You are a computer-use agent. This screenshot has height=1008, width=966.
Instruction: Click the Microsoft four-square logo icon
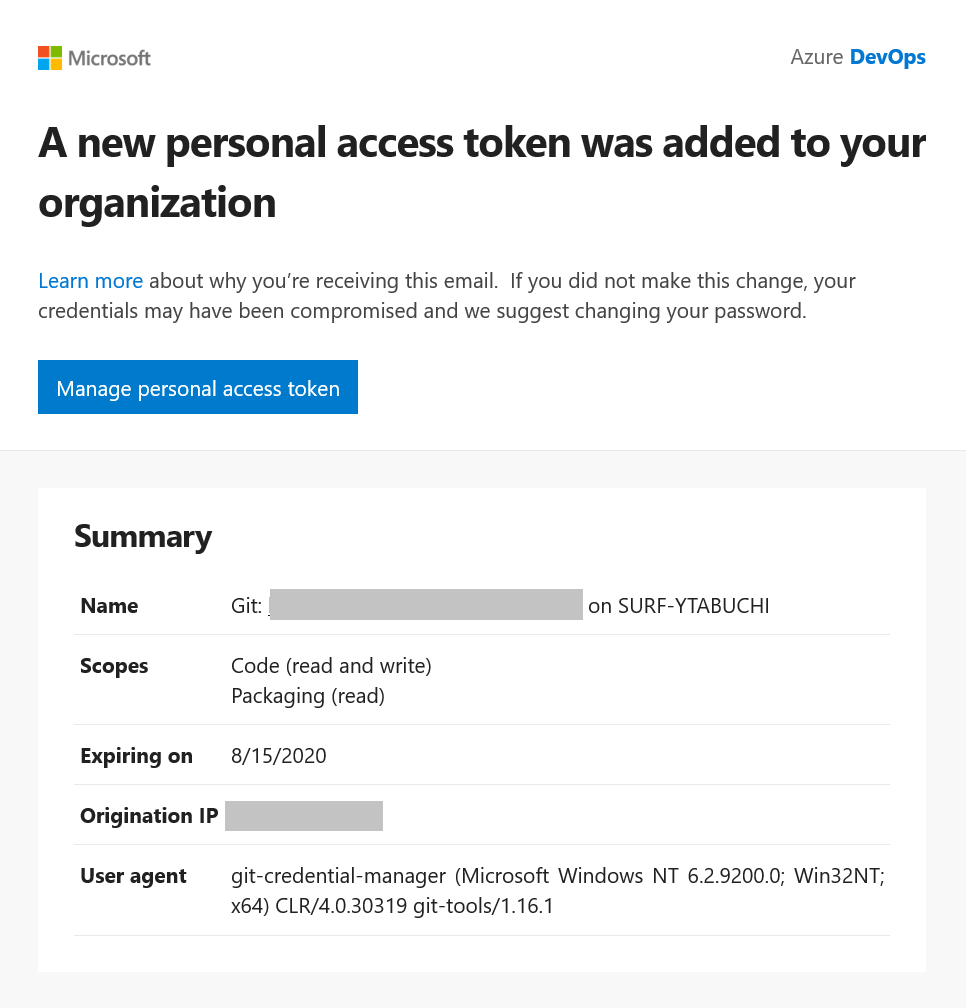pyautogui.click(x=50, y=58)
